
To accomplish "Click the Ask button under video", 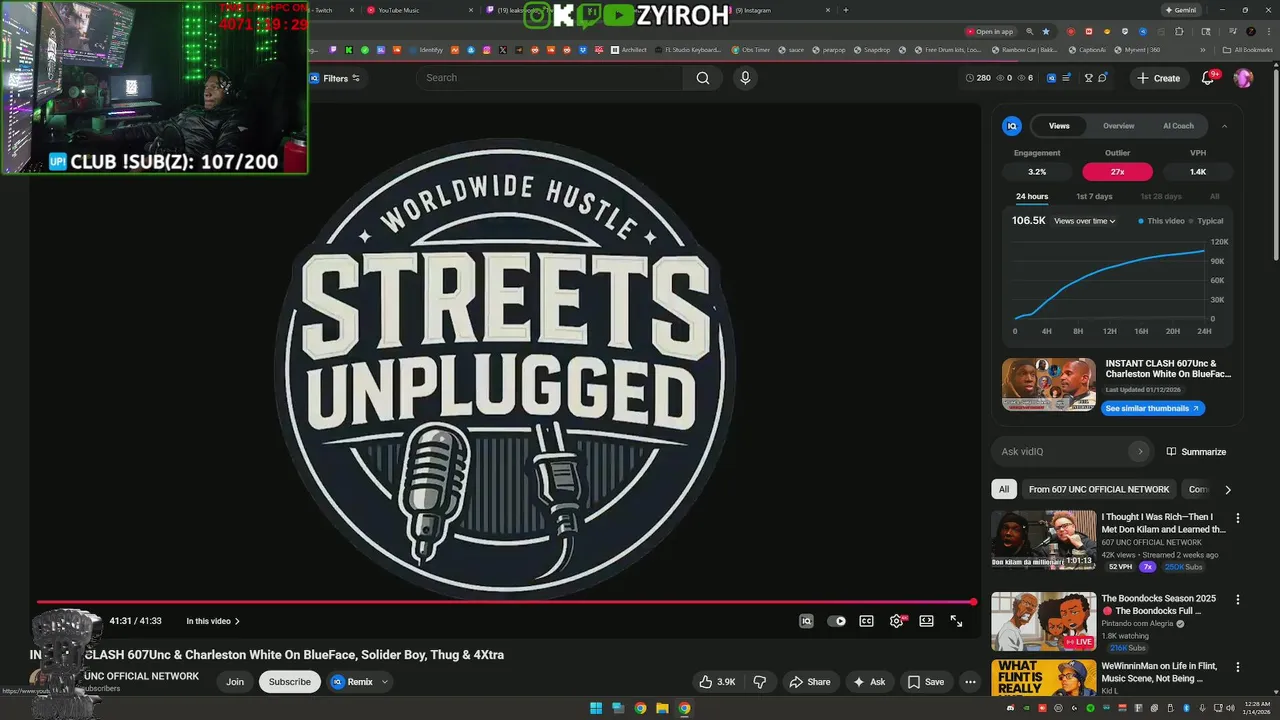I will point(869,682).
